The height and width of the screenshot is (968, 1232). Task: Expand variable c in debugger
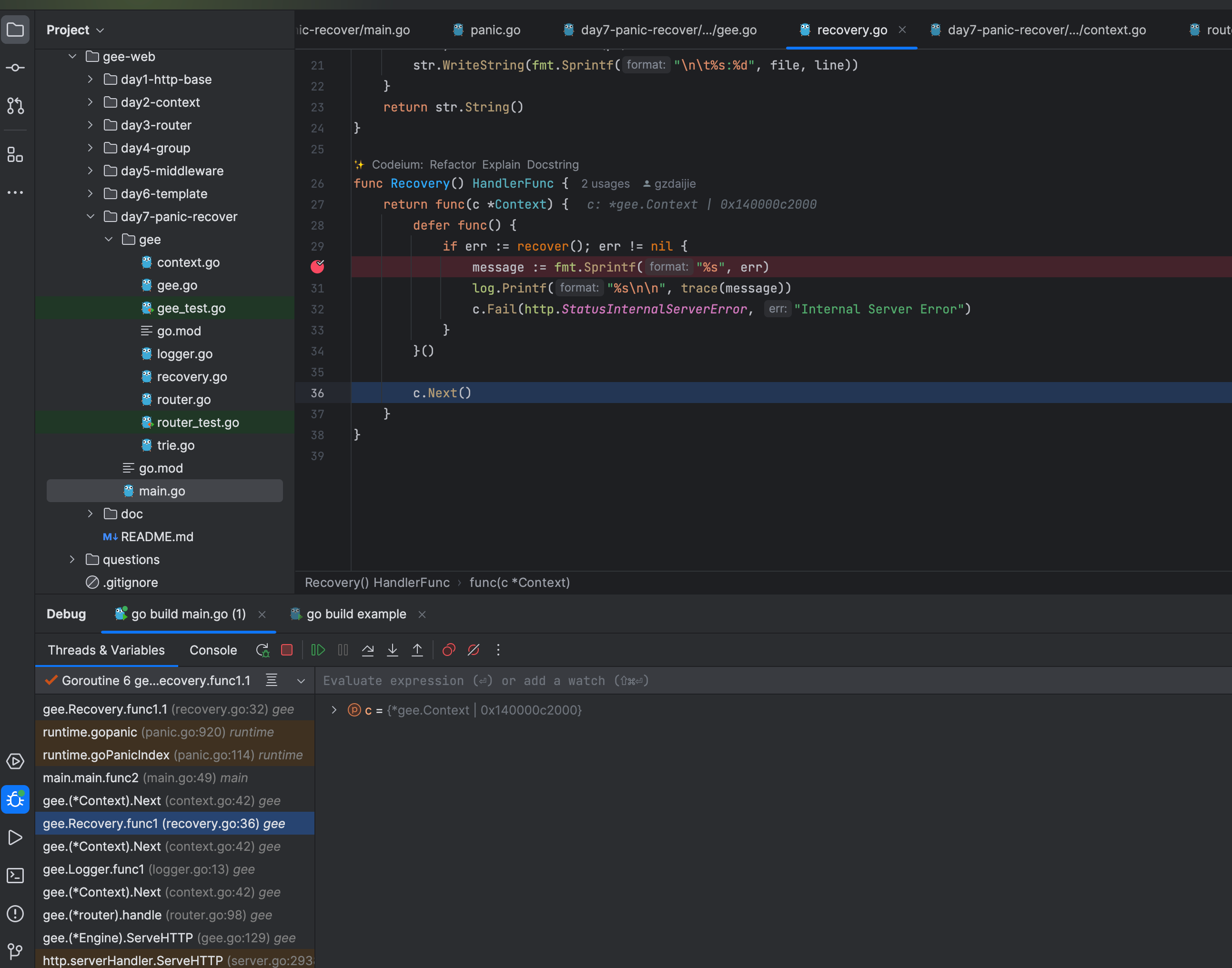click(334, 710)
